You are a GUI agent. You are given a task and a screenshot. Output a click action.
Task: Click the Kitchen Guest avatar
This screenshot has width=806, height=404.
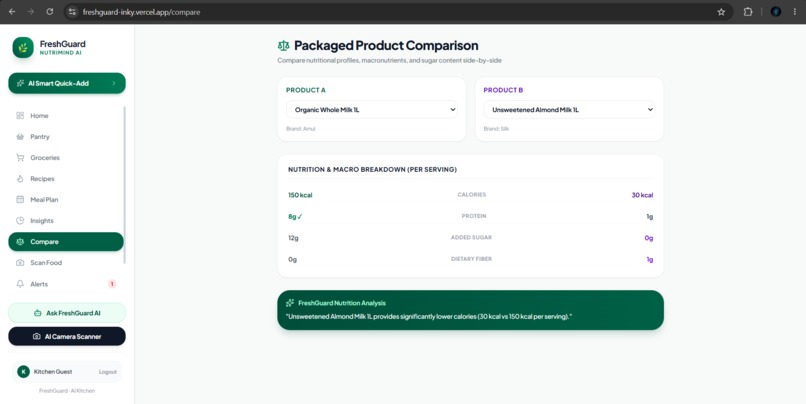point(23,372)
